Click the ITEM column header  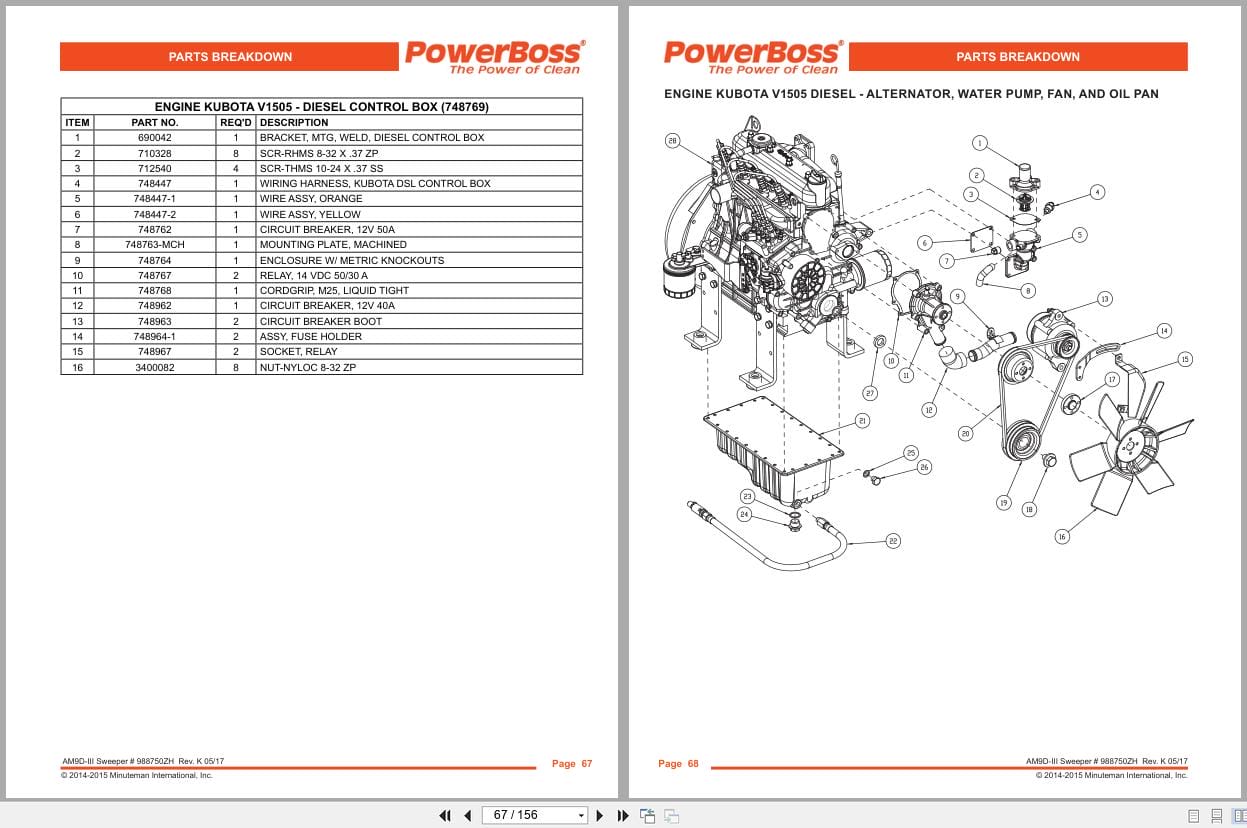(77, 122)
